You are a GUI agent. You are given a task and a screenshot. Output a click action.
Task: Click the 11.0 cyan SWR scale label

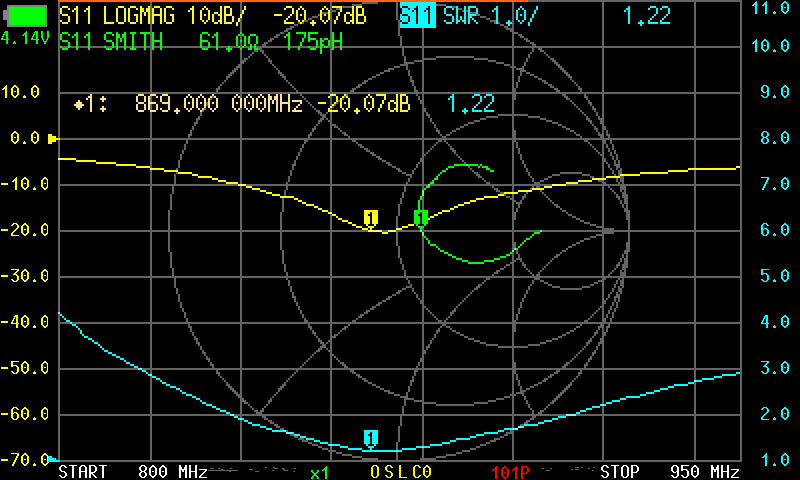click(x=771, y=8)
